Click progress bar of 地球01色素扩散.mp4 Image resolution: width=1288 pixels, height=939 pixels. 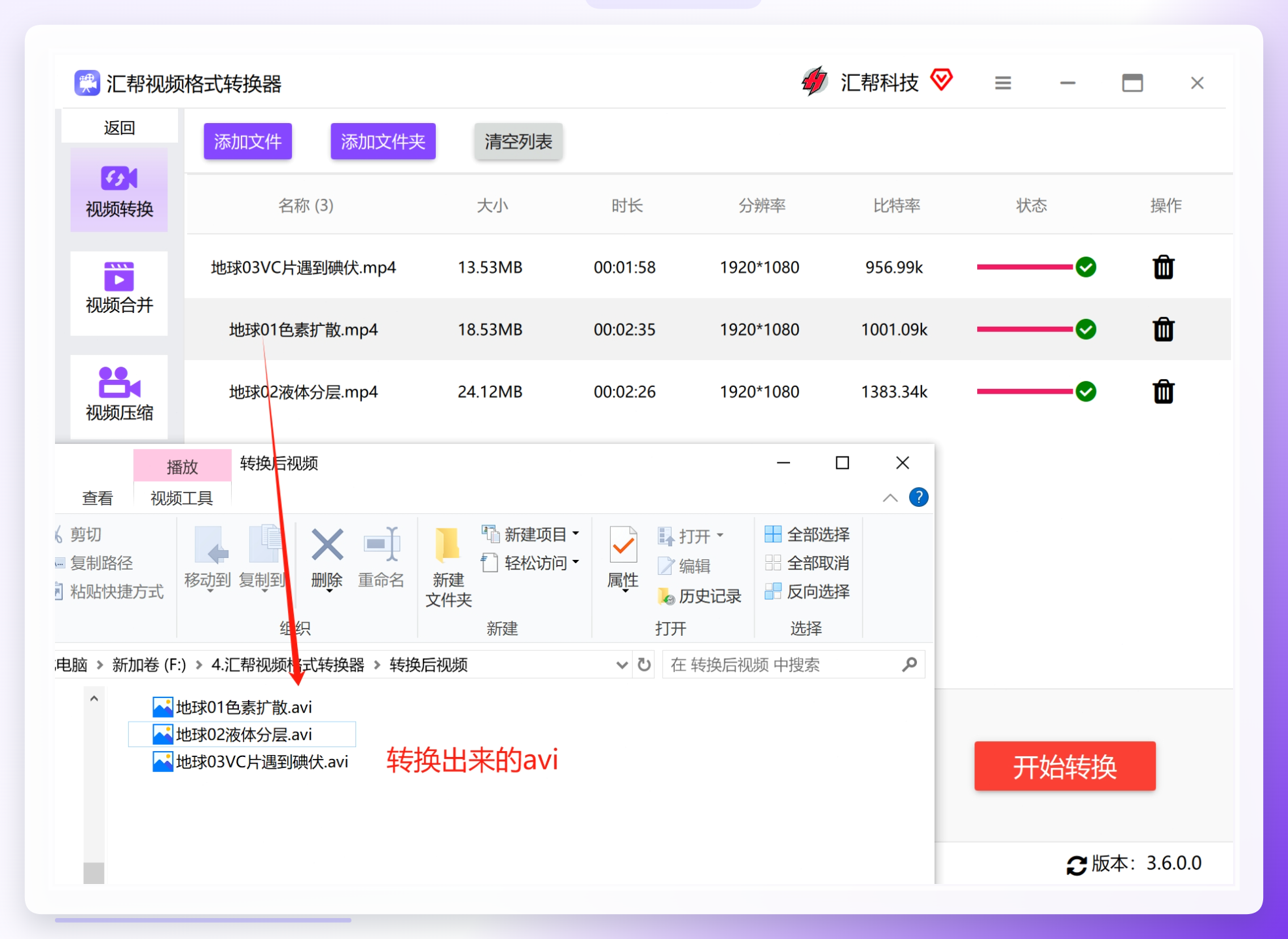1026,329
